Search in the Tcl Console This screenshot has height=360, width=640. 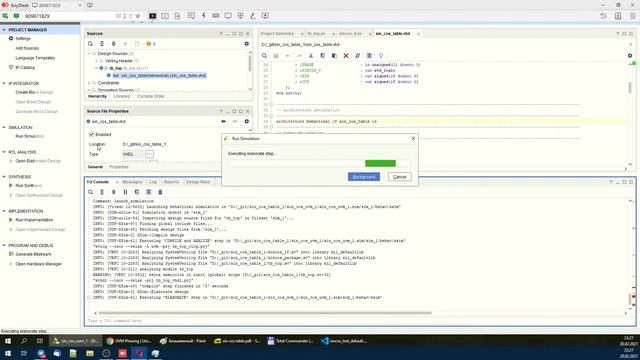(x=90, y=192)
